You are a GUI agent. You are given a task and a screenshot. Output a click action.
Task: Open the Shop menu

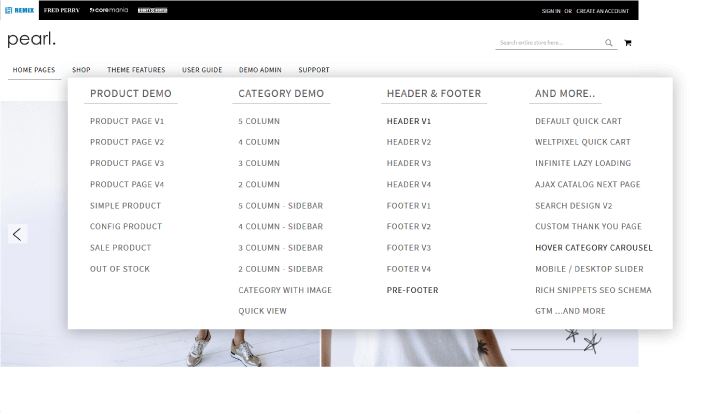(x=81, y=70)
